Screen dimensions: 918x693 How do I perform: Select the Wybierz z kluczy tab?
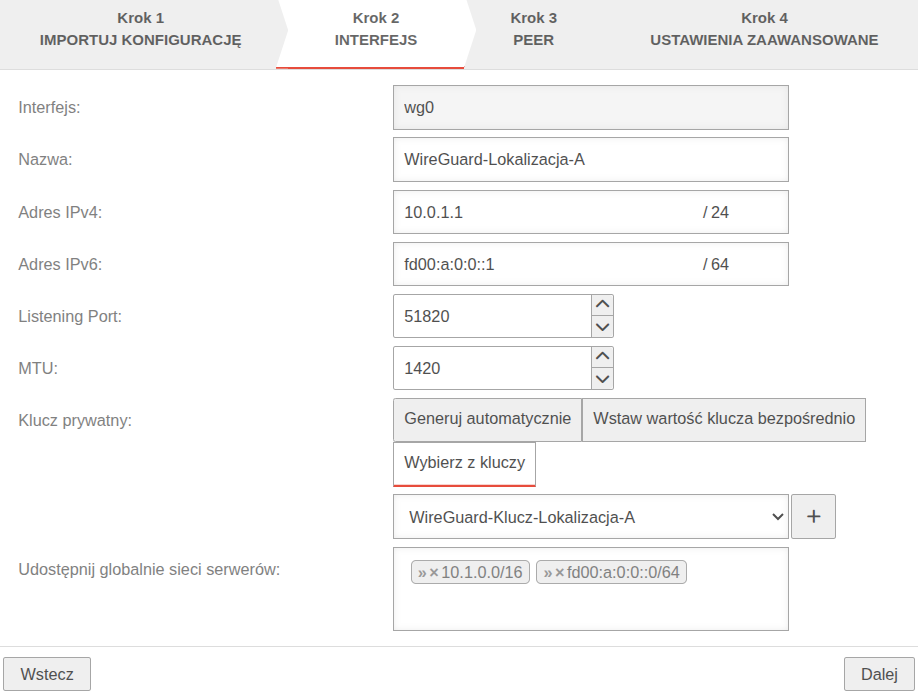[x=464, y=464]
